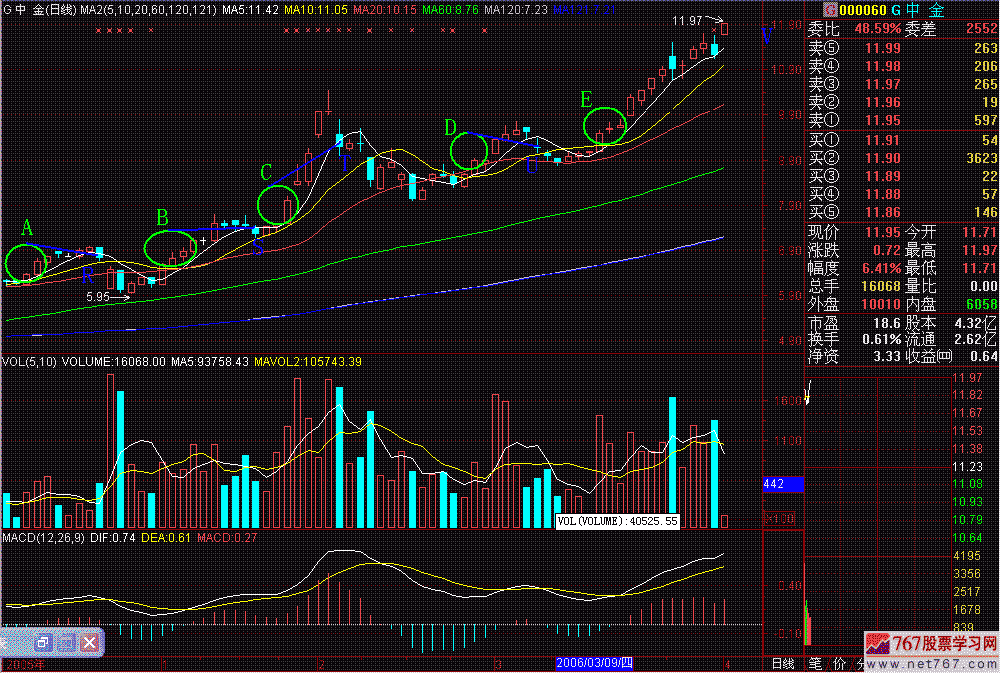Viewport: 1001px width, 674px height.
Task: Click the restore icon in the floating toolbar
Action: [x=43, y=642]
